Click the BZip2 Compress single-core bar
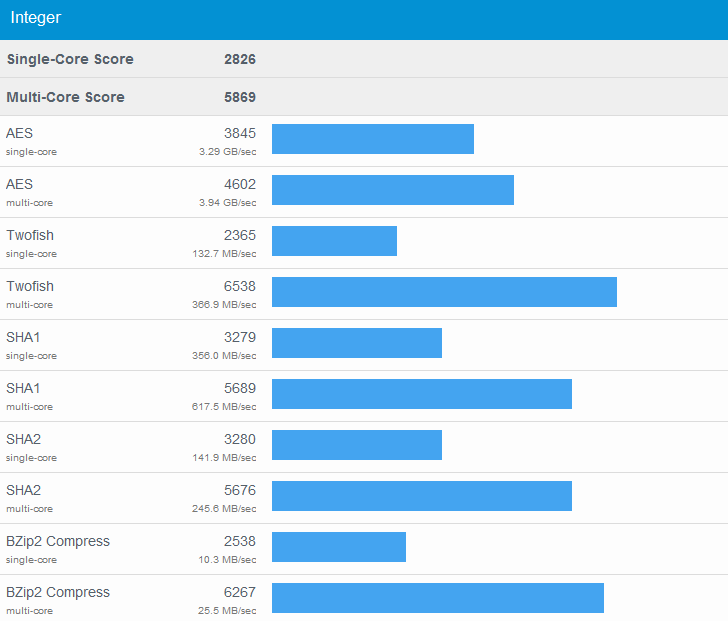 click(338, 547)
